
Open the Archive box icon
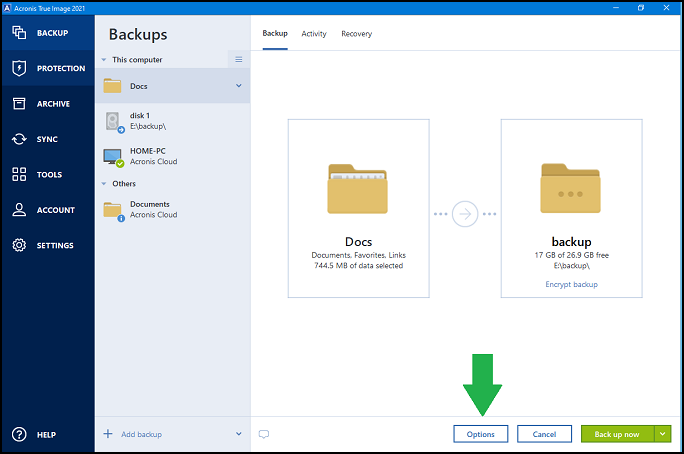click(x=19, y=104)
